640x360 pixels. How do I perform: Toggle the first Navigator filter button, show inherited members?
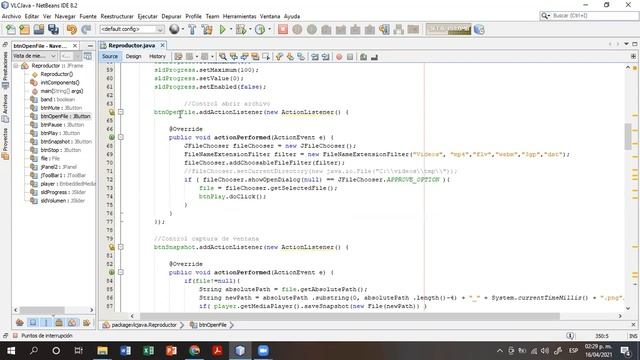19,322
